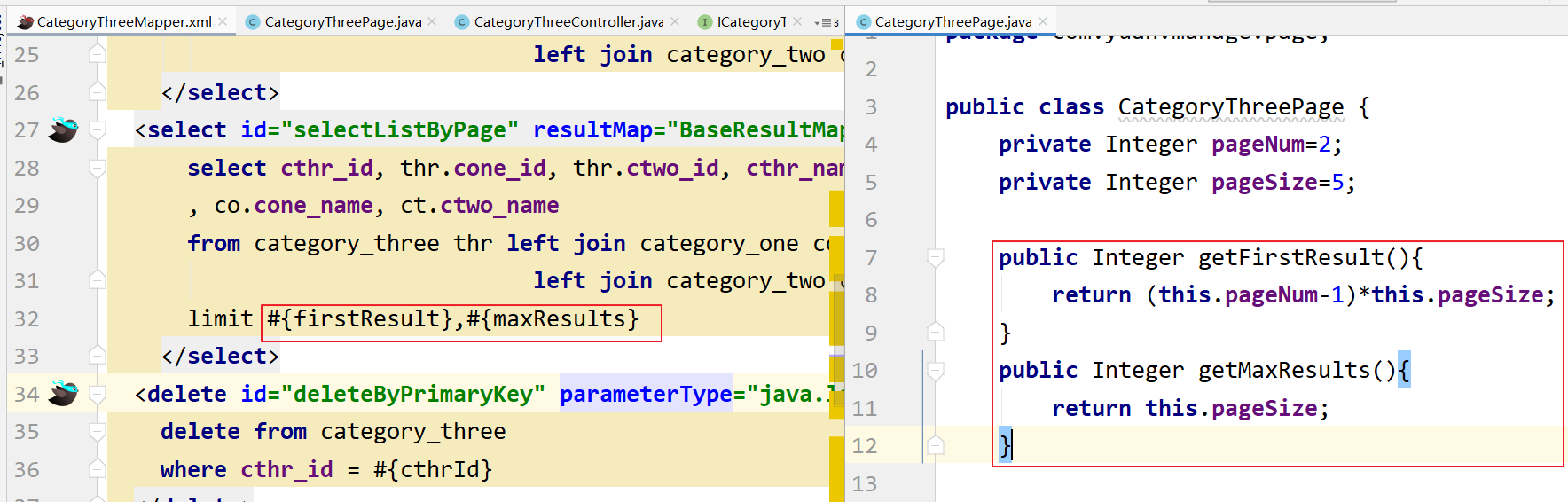Switch to the left-pane CategoryThreePage.java tab
Screen dimensions: 1568x502
tap(343, 21)
